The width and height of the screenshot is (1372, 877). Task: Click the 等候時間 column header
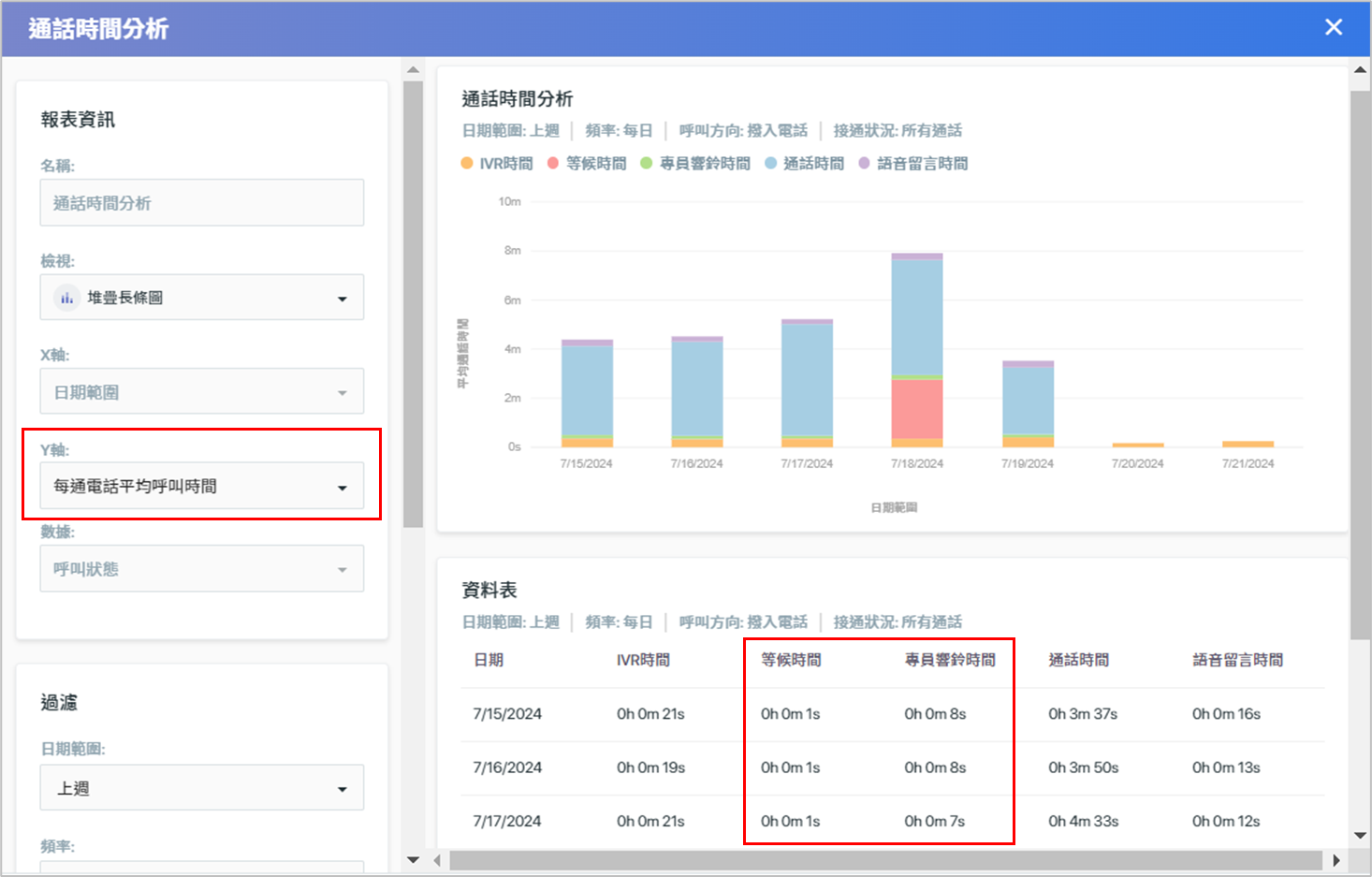791,660
